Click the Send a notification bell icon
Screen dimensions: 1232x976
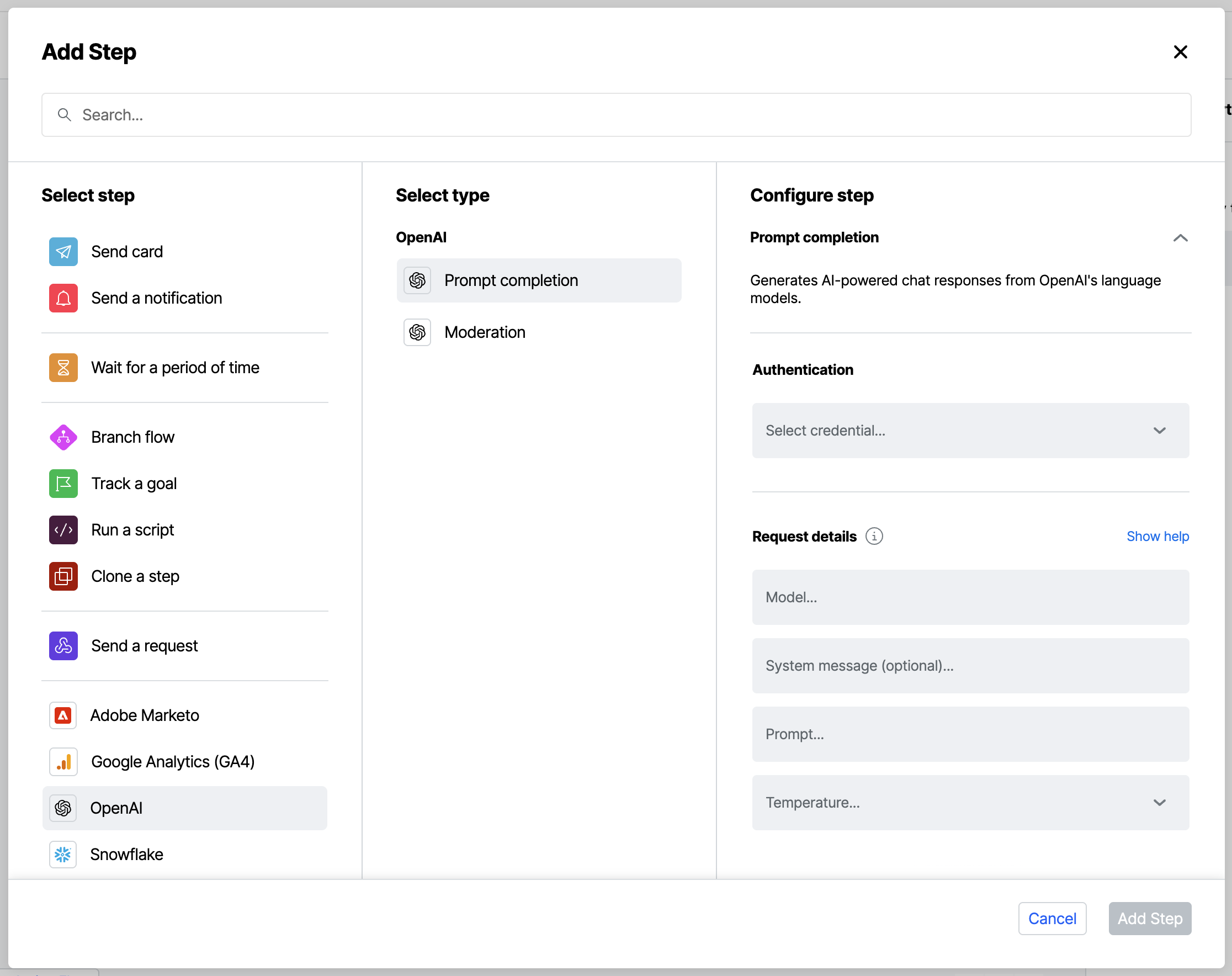(x=63, y=298)
